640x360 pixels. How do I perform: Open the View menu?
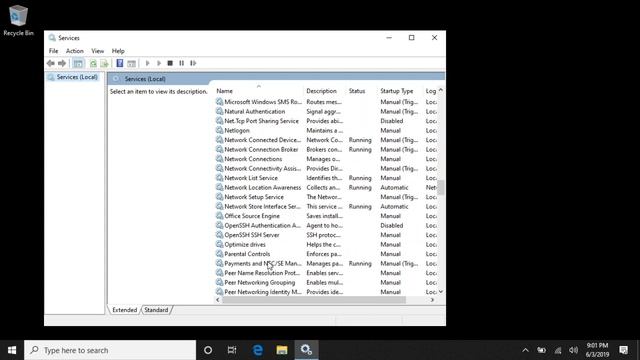pyautogui.click(x=98, y=51)
